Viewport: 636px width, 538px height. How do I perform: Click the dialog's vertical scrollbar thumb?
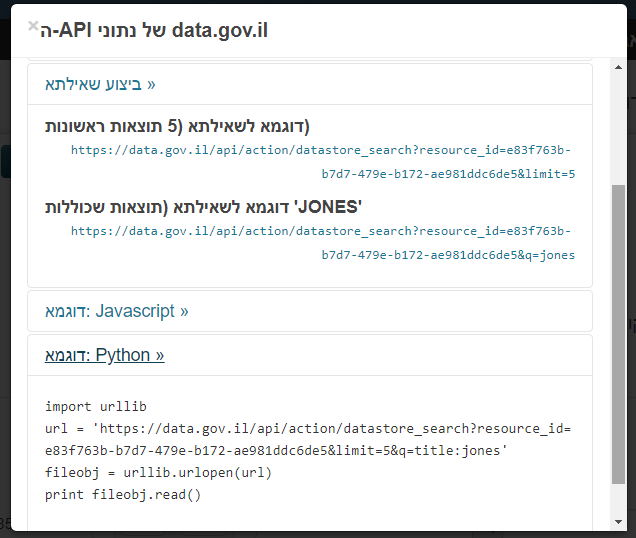tap(618, 334)
